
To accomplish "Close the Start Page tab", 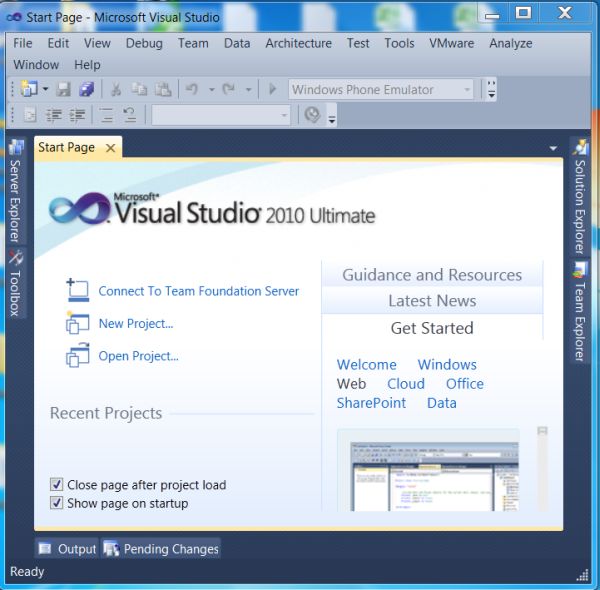I will click(x=110, y=148).
